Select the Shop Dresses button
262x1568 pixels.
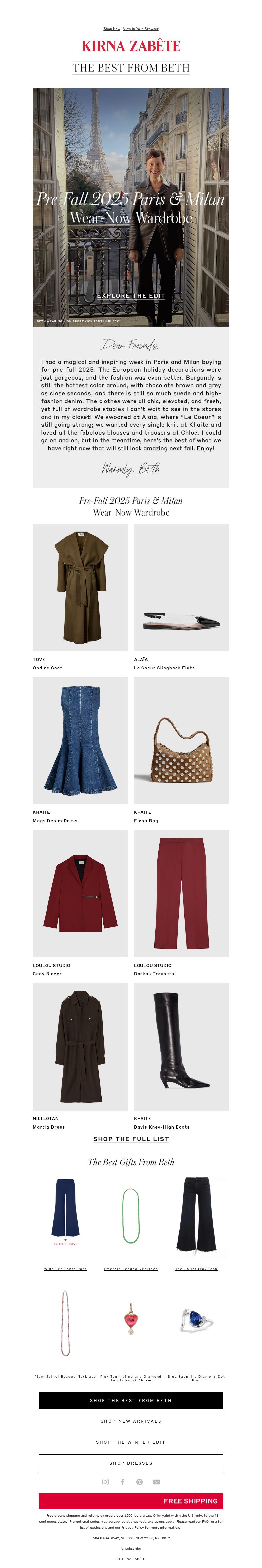[131, 1463]
